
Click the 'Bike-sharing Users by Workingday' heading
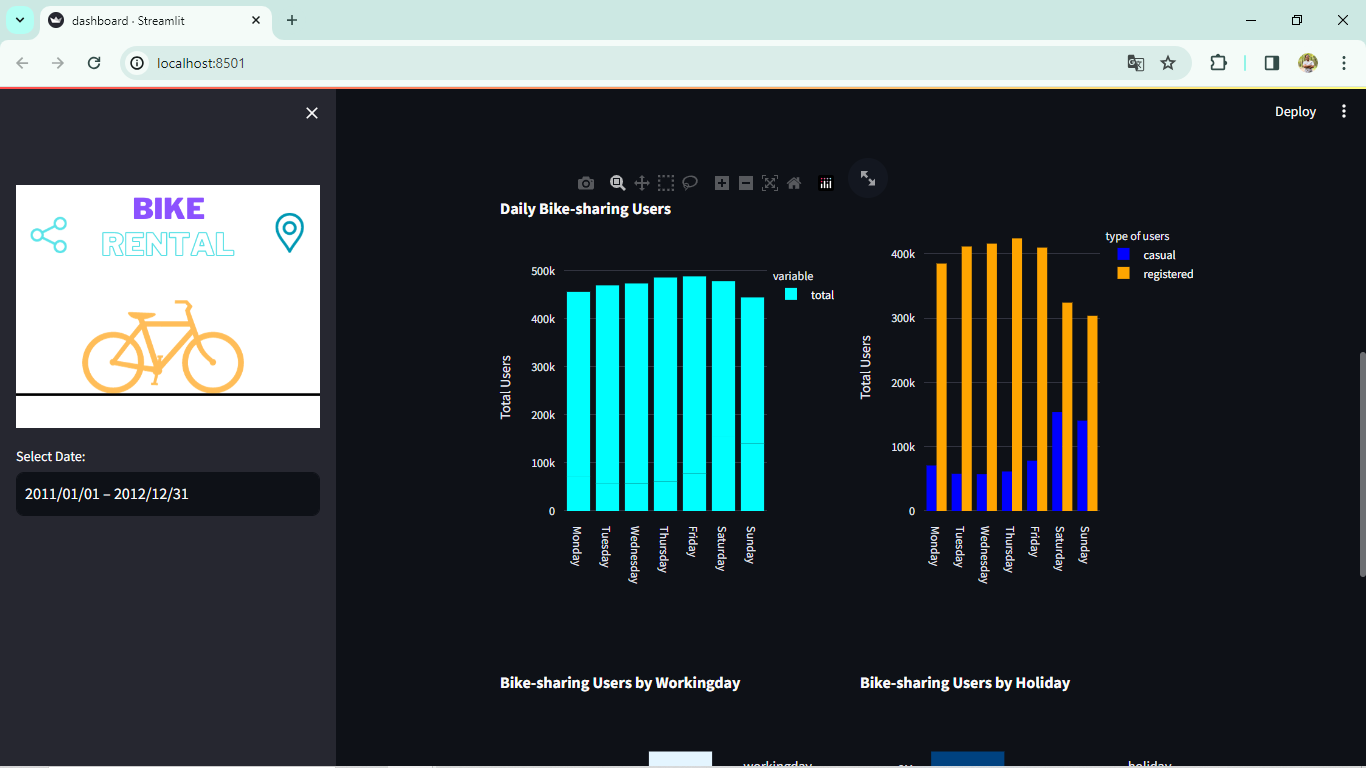coord(620,683)
